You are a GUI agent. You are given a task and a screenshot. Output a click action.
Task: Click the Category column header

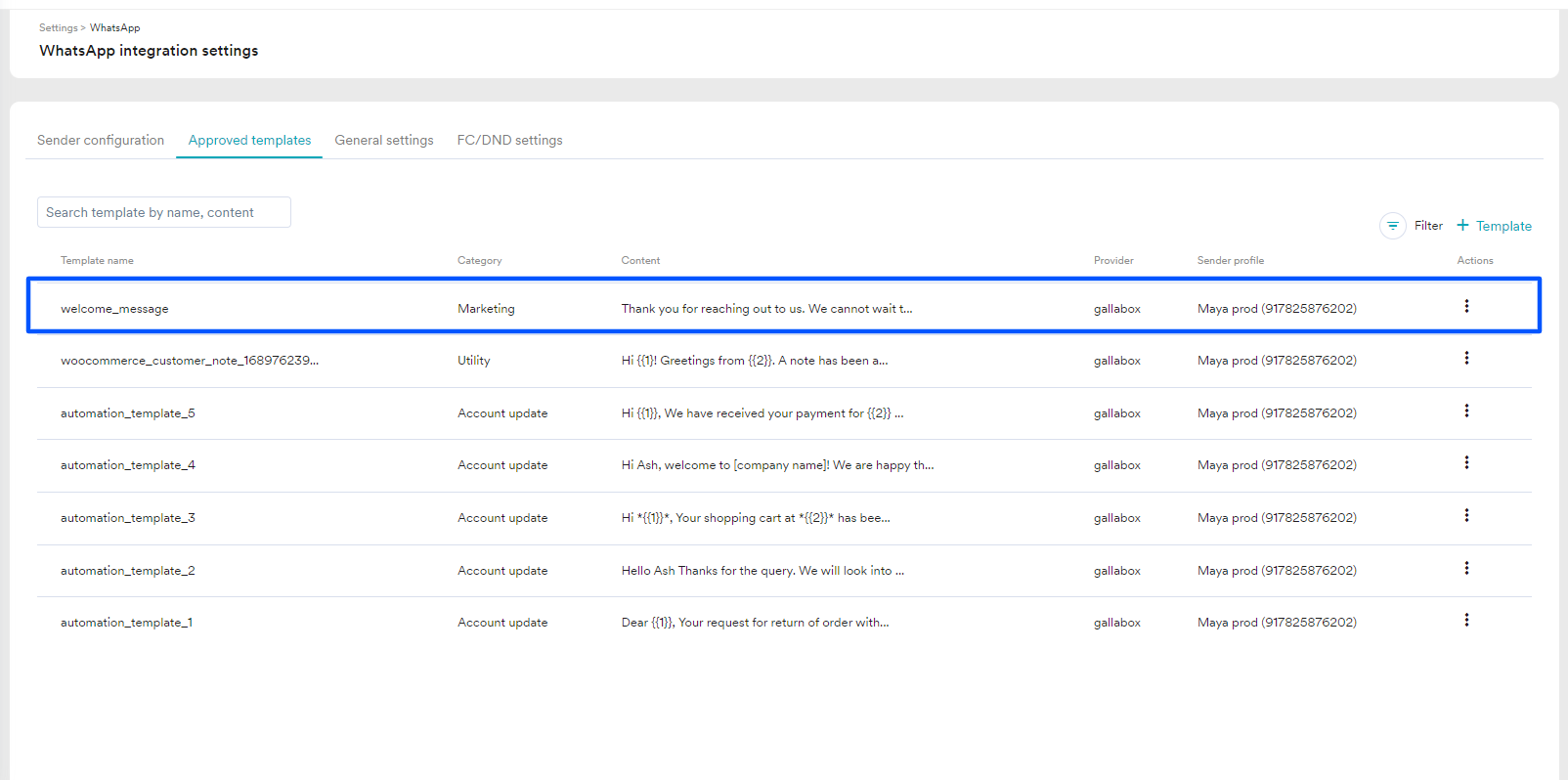point(479,261)
